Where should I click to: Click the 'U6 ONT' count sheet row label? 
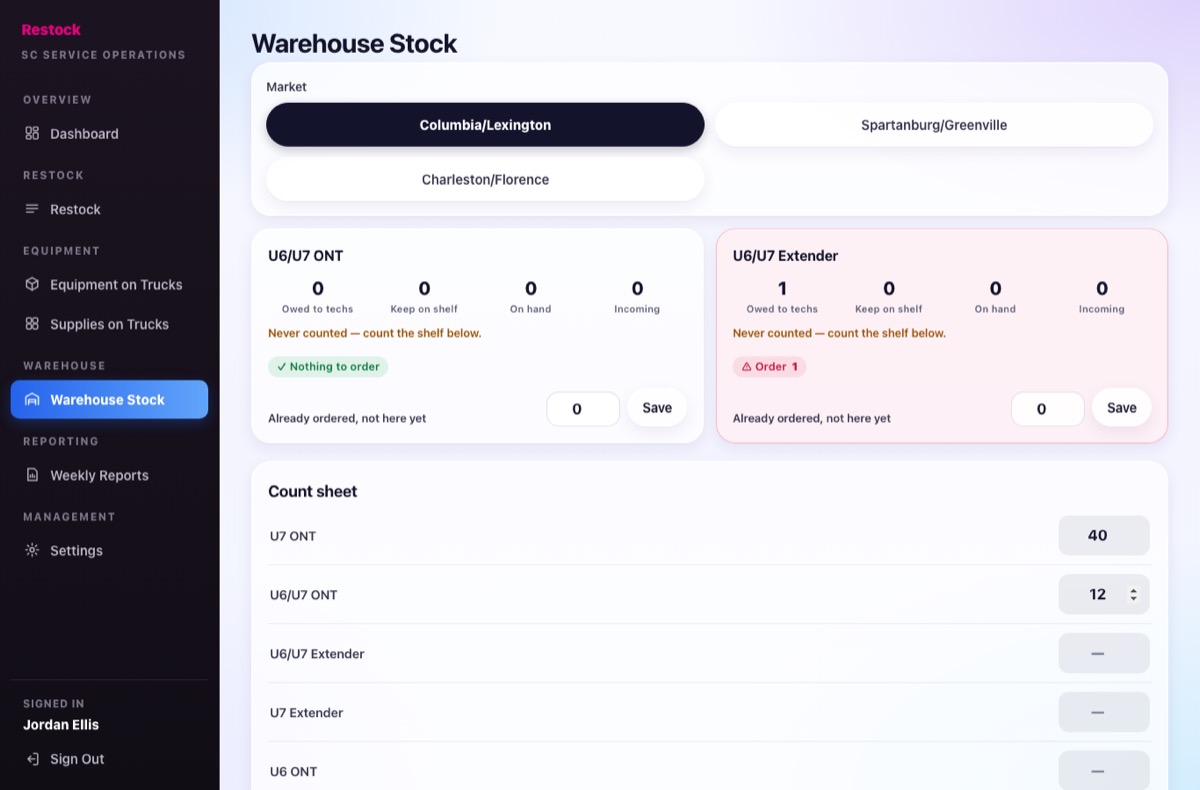coord(293,772)
